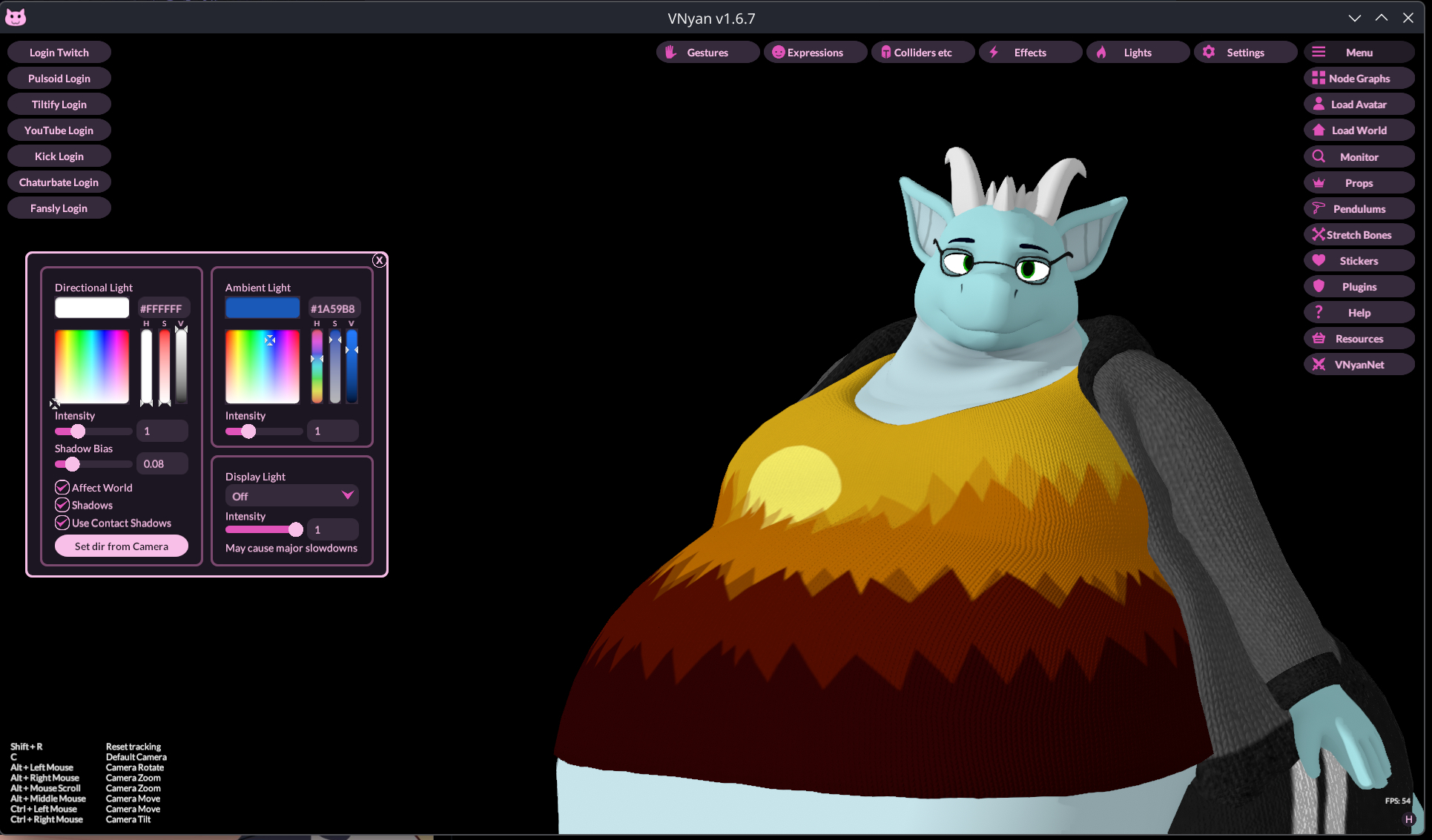Toggle Use Contact Shadows off
The height and width of the screenshot is (840, 1432).
click(62, 523)
